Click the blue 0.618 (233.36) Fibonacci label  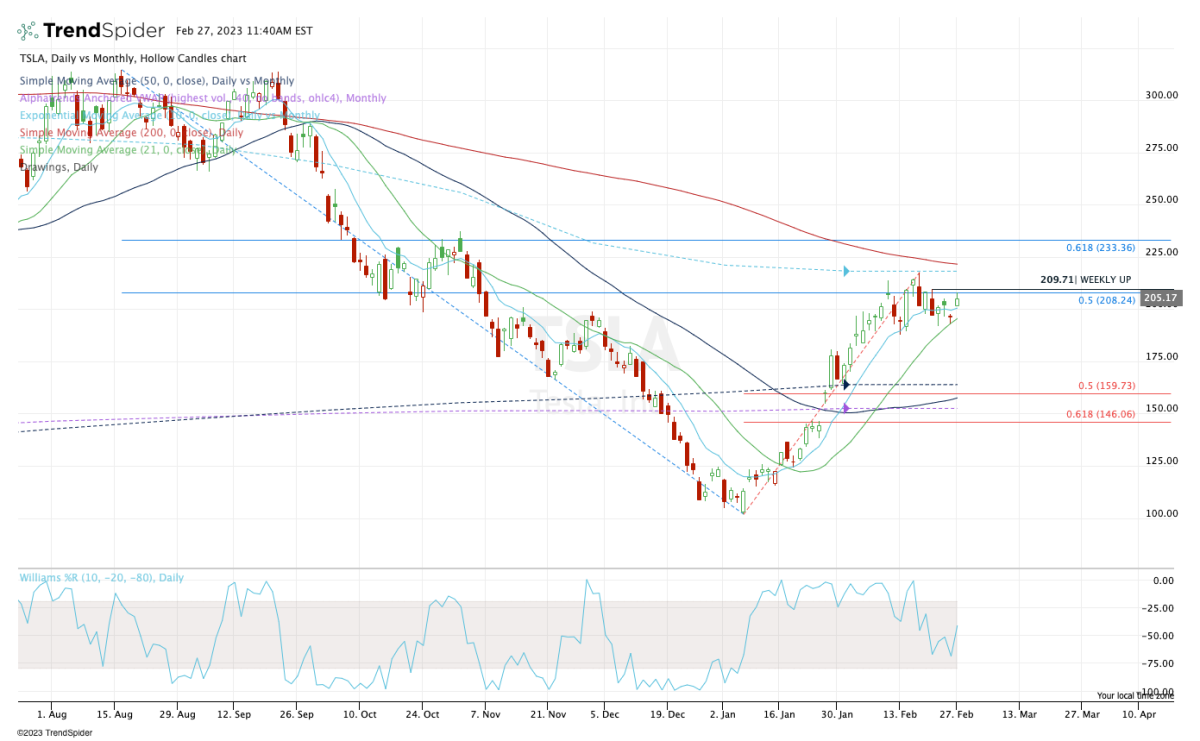click(1101, 247)
